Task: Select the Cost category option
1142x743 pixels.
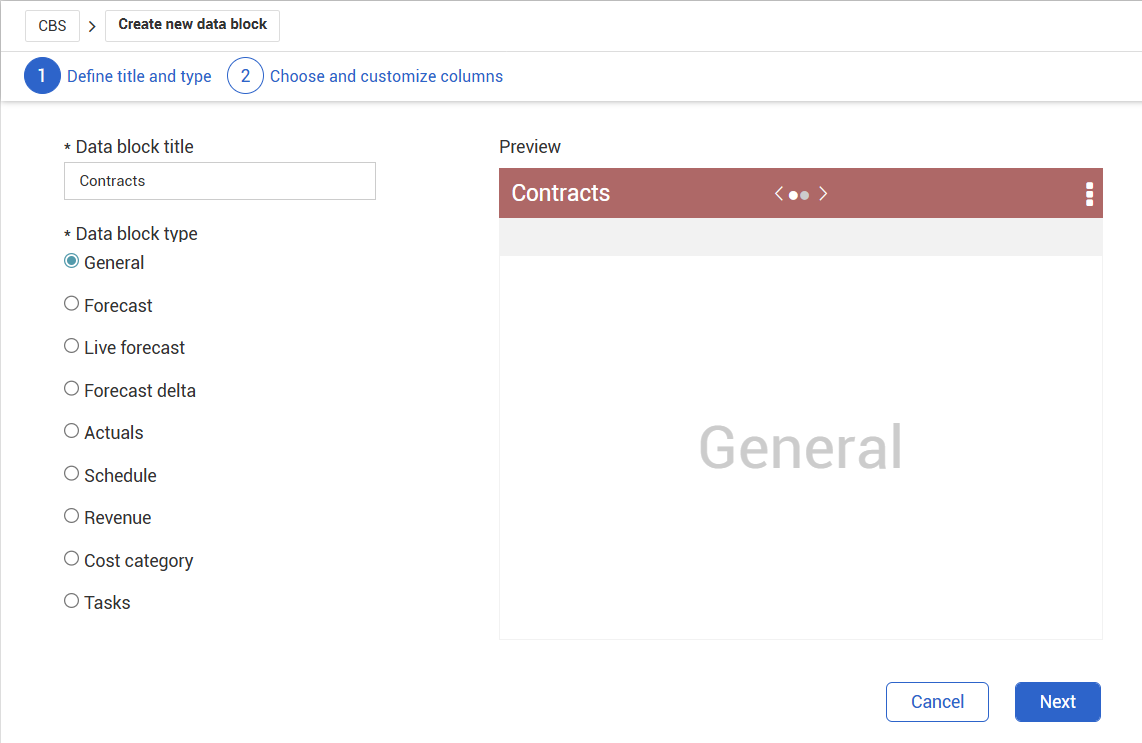Action: [71, 559]
